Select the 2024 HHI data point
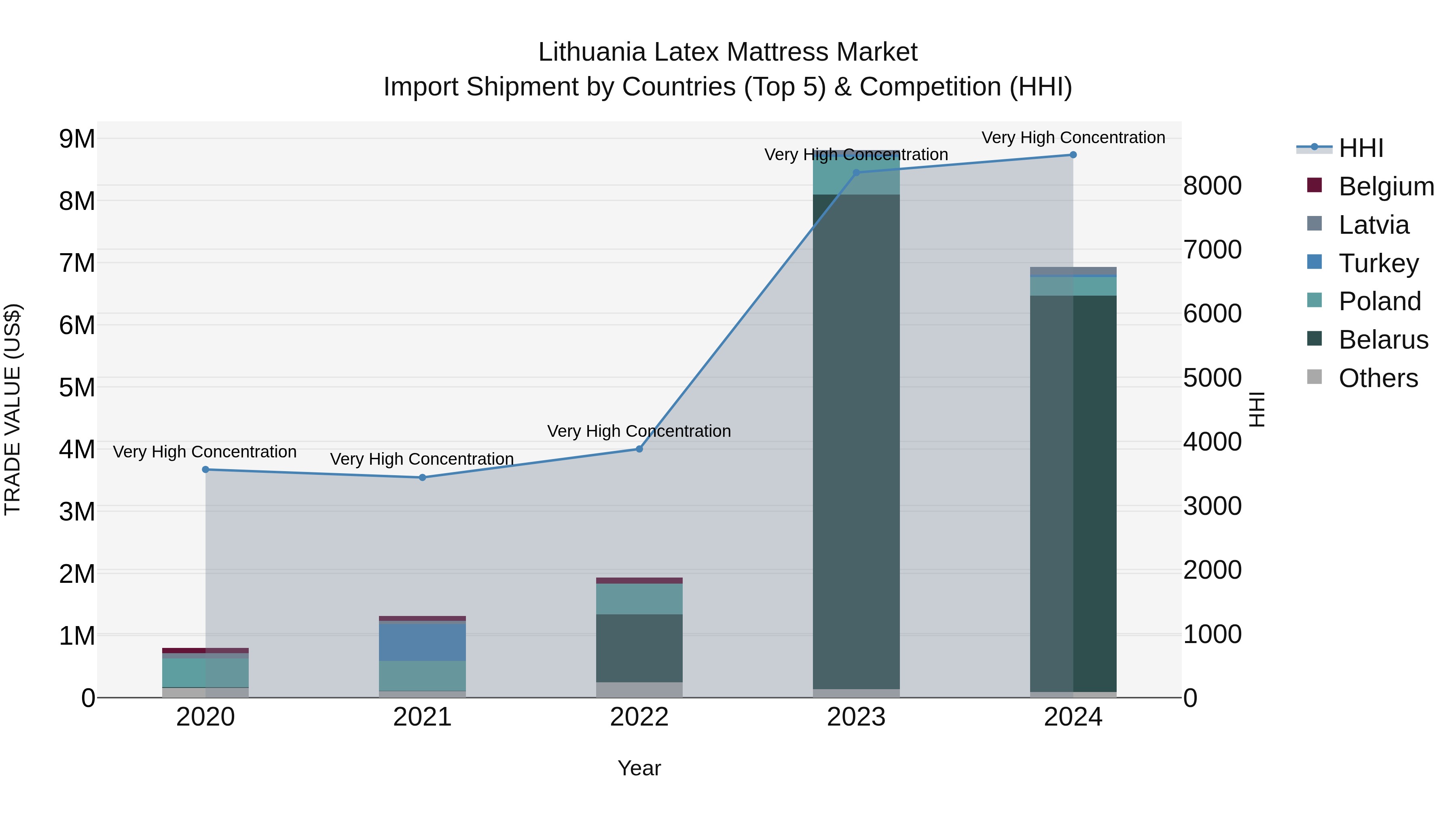Image resolution: width=1456 pixels, height=819 pixels. click(x=1073, y=155)
